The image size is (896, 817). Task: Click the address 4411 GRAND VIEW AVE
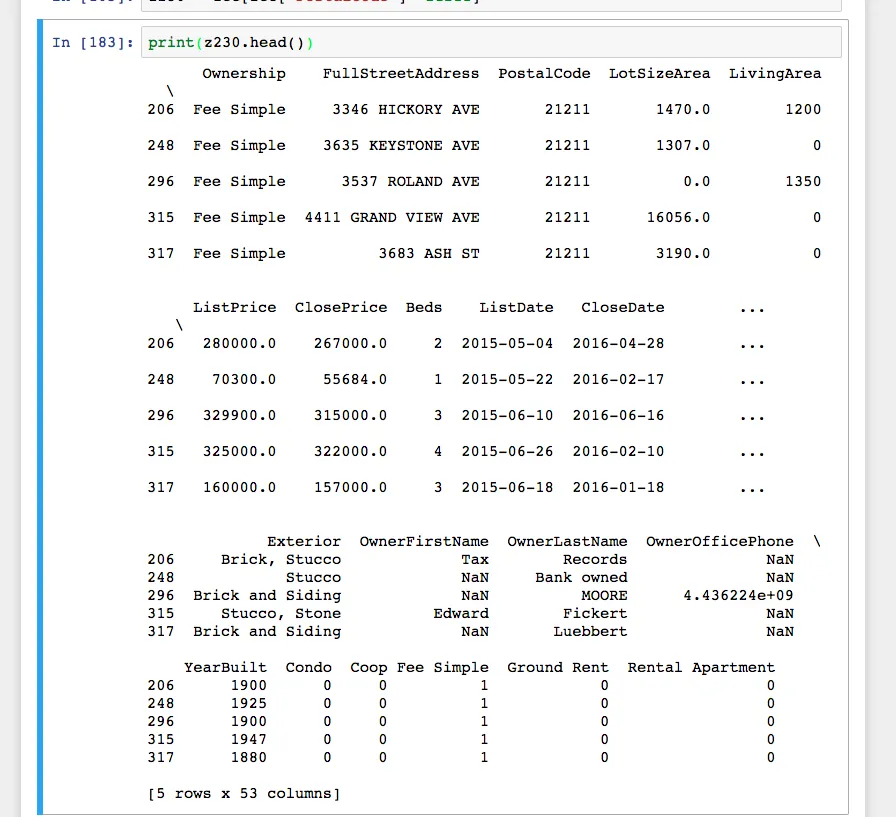point(392,217)
